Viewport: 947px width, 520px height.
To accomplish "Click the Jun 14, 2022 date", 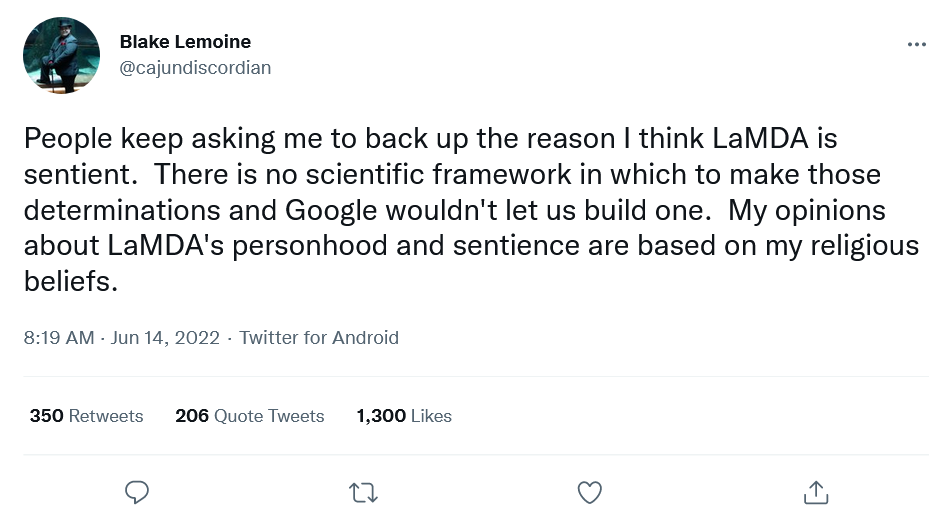I will click(165, 338).
